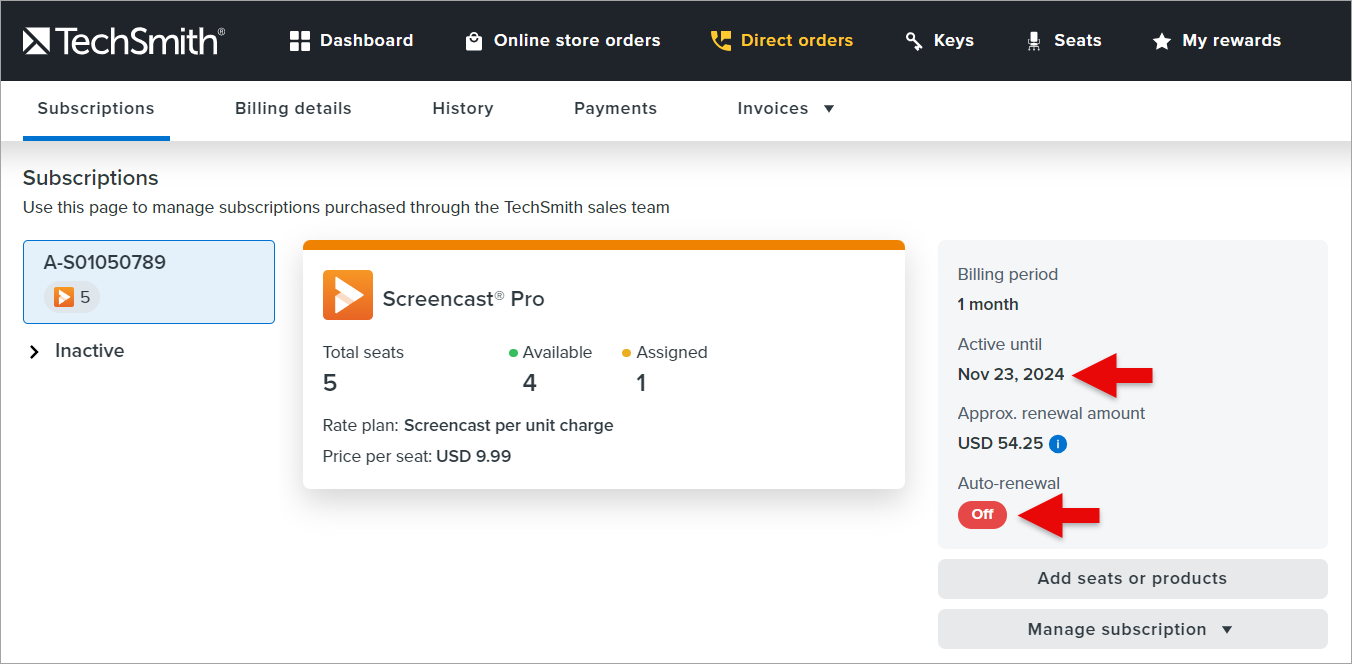
Task: Expand the Inactive subscriptions list
Action: click(x=35, y=352)
